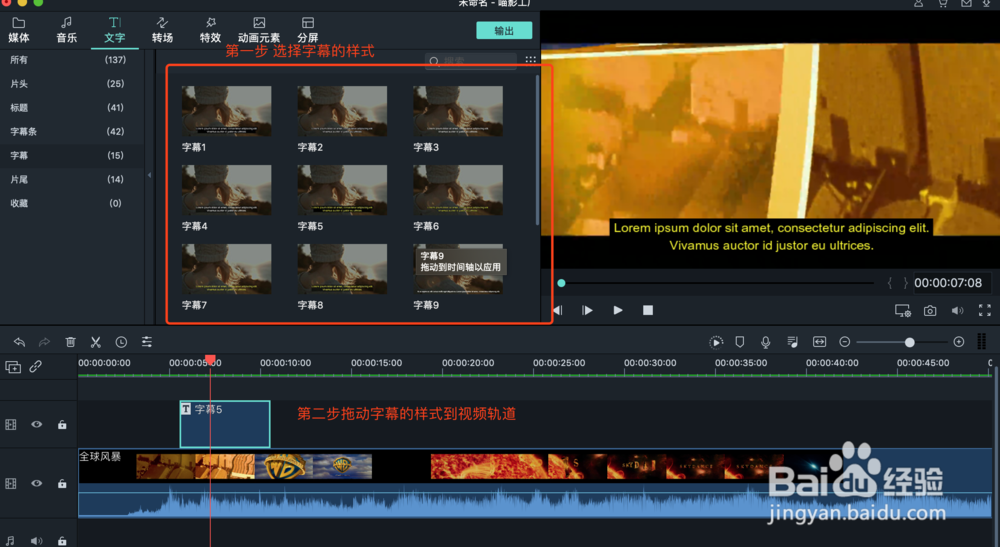This screenshot has height=547, width=1000.
Task: Open preview display settings icon
Action: (902, 310)
